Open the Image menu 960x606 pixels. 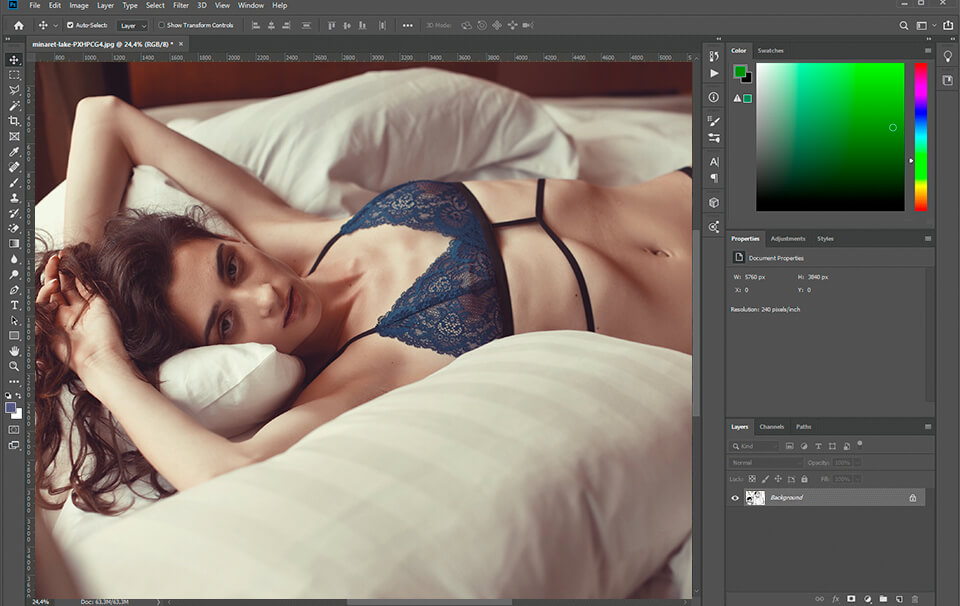tap(79, 6)
